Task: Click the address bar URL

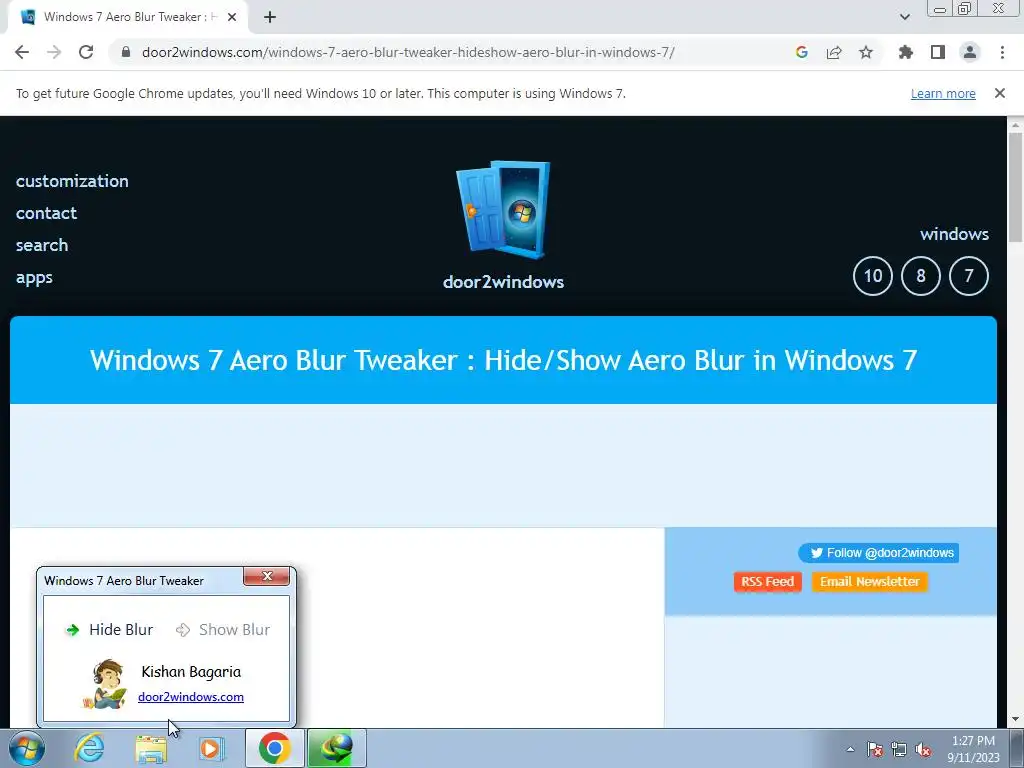Action: [x=408, y=52]
